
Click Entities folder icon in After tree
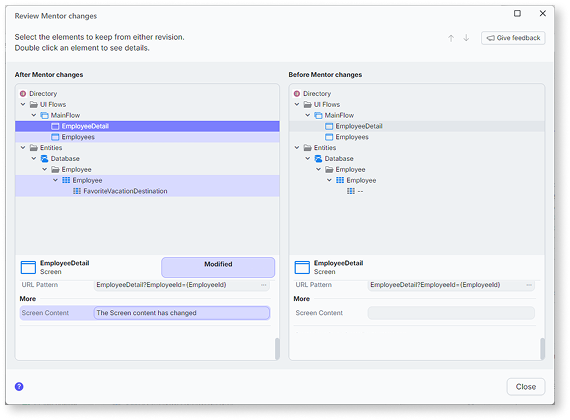pyautogui.click(x=34, y=148)
